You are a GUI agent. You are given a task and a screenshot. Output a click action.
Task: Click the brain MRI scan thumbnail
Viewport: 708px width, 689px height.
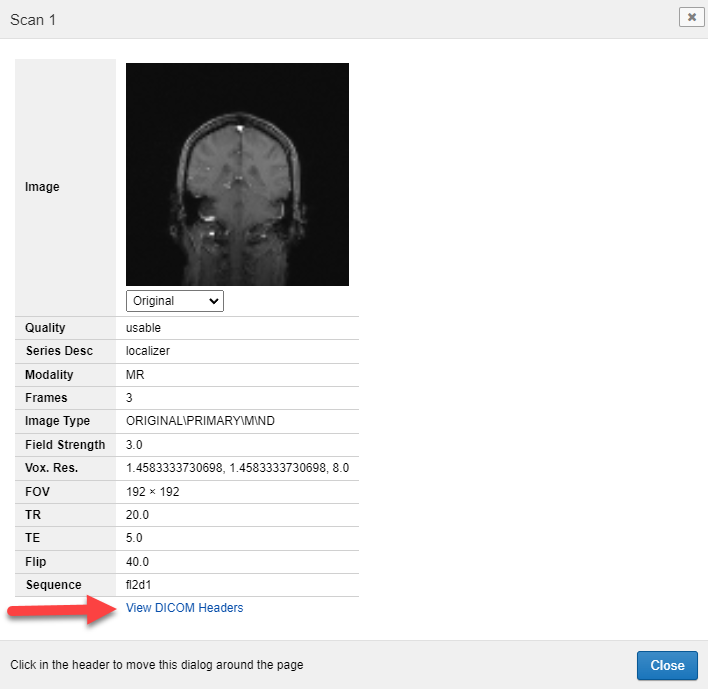[237, 174]
